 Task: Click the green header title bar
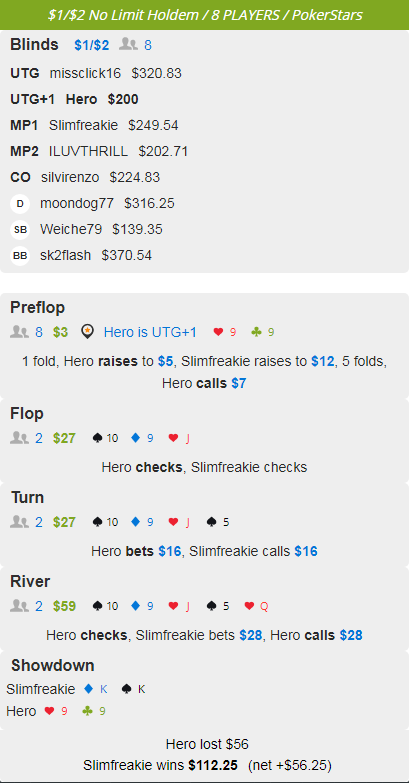pyautogui.click(x=205, y=15)
